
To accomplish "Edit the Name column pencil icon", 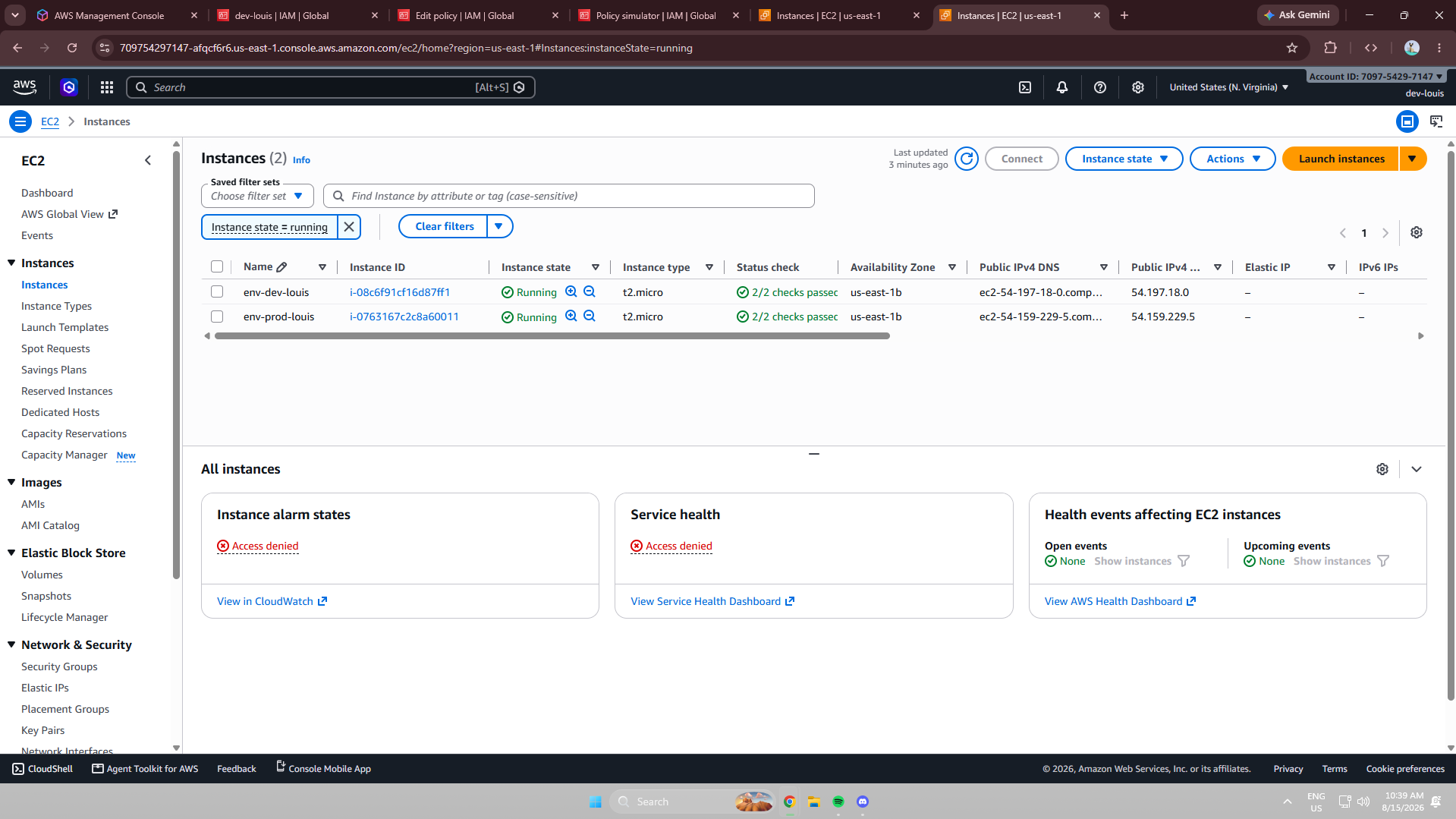I will 282,267.
